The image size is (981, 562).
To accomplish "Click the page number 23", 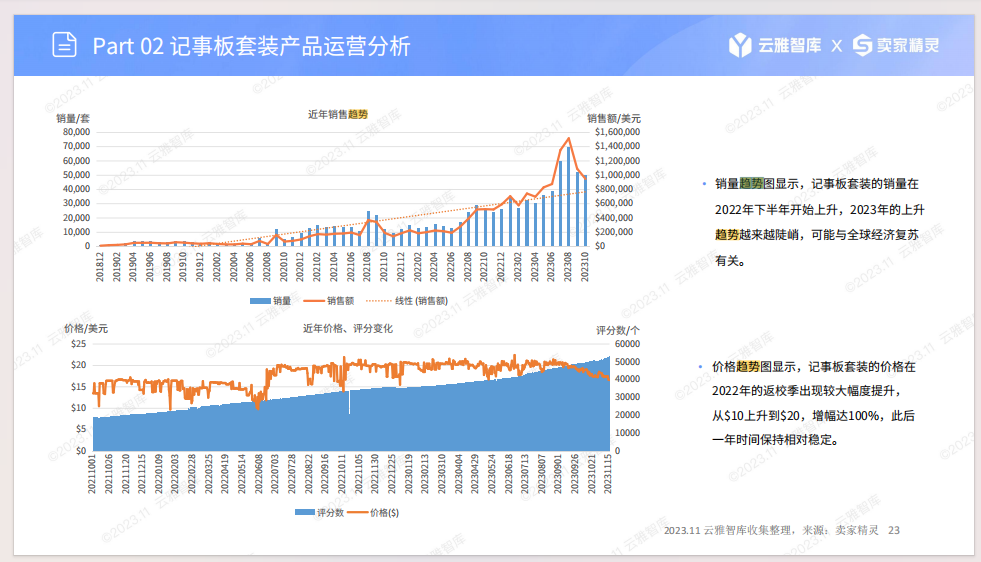I will point(894,531).
